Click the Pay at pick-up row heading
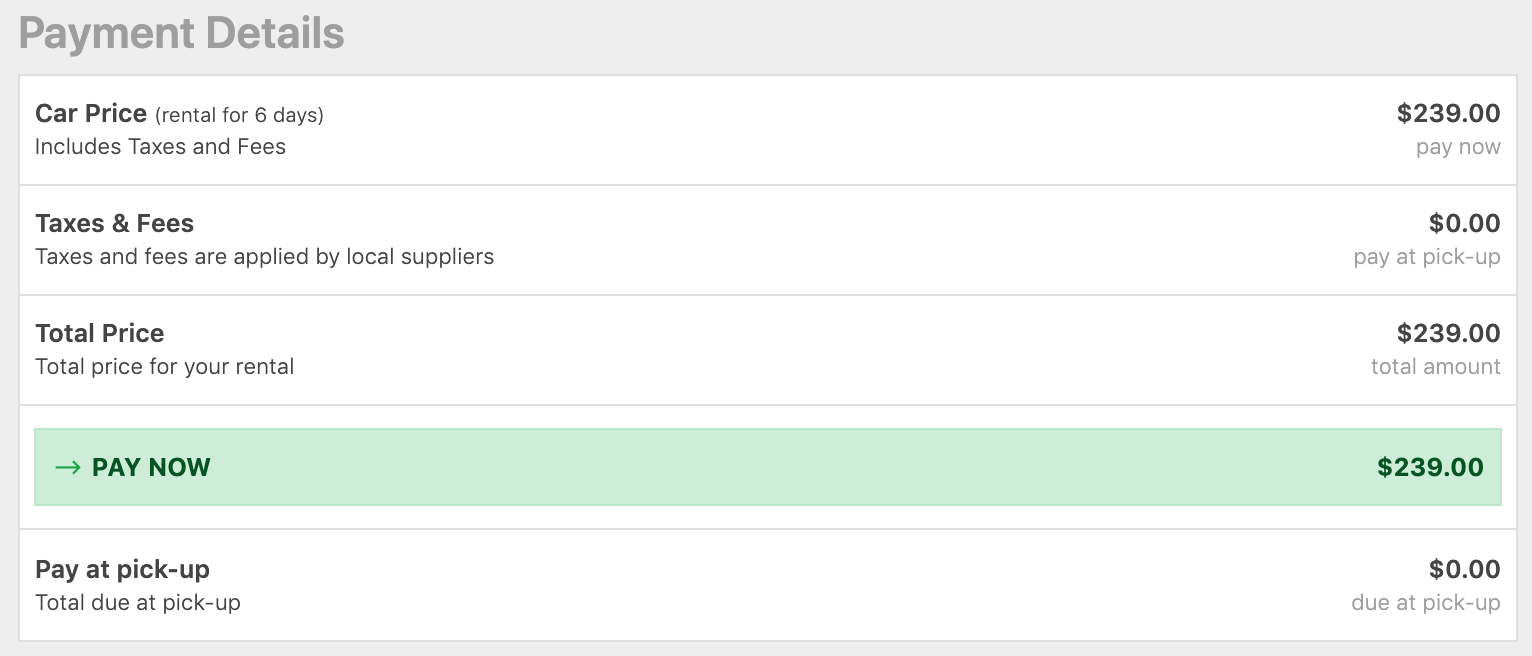 (122, 569)
